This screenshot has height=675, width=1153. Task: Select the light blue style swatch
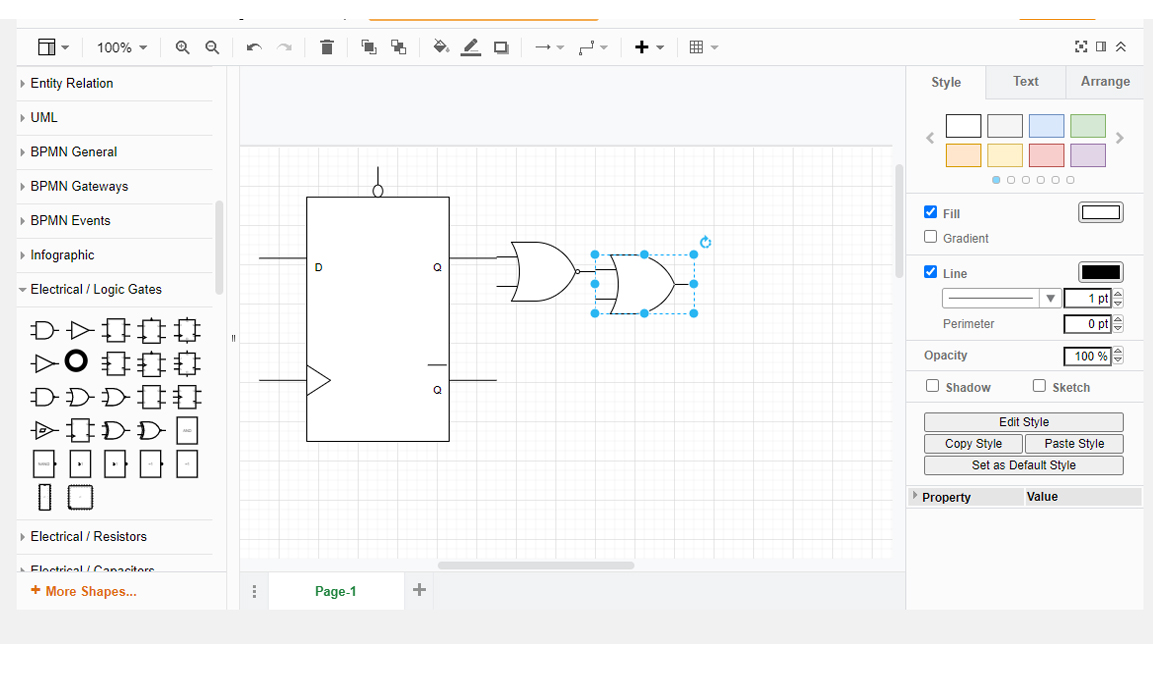pos(1046,126)
